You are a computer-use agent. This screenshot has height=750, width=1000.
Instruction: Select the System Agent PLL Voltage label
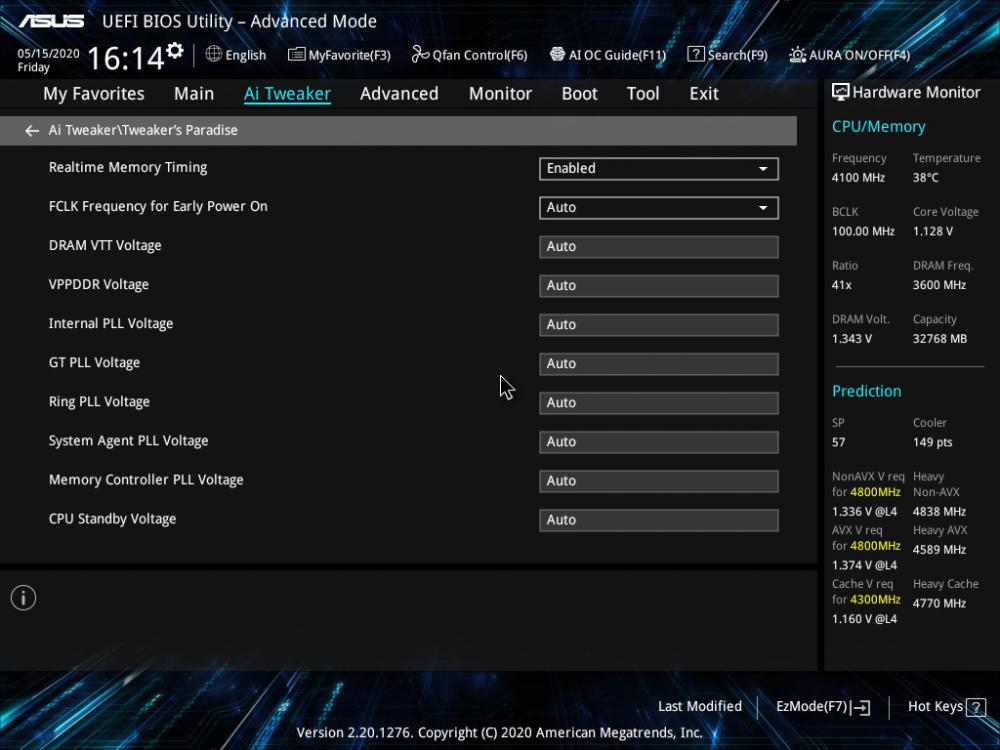[128, 441]
